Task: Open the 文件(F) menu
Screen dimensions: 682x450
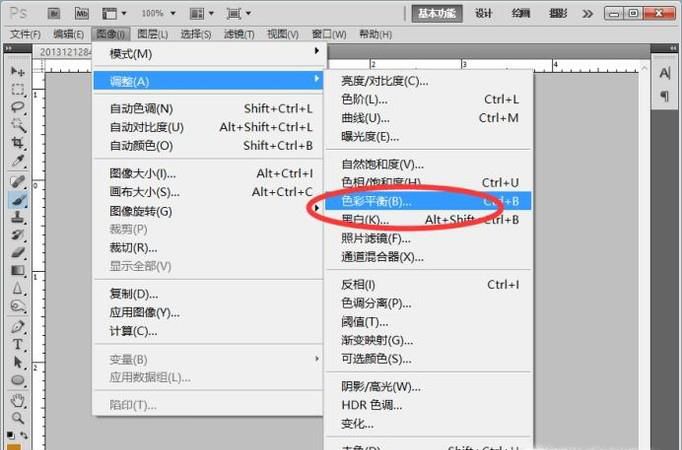Action: coord(25,34)
